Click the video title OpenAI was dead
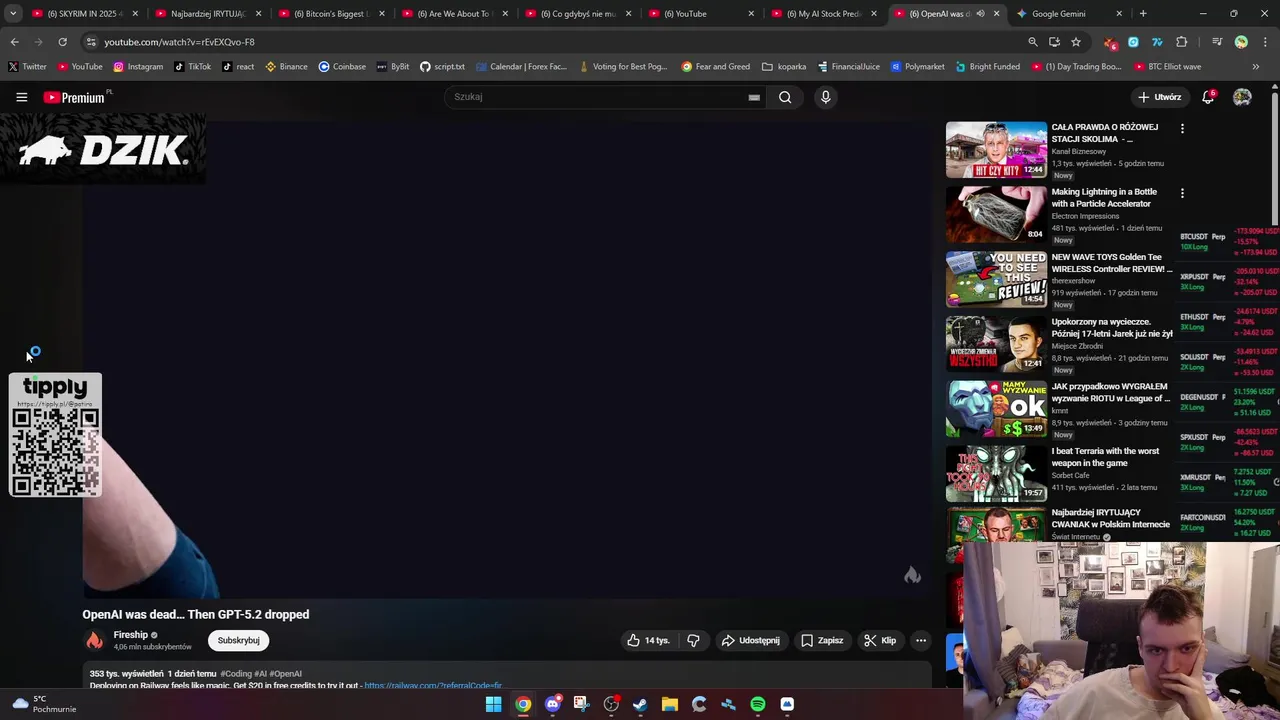1280x720 pixels. pyautogui.click(x=195, y=614)
